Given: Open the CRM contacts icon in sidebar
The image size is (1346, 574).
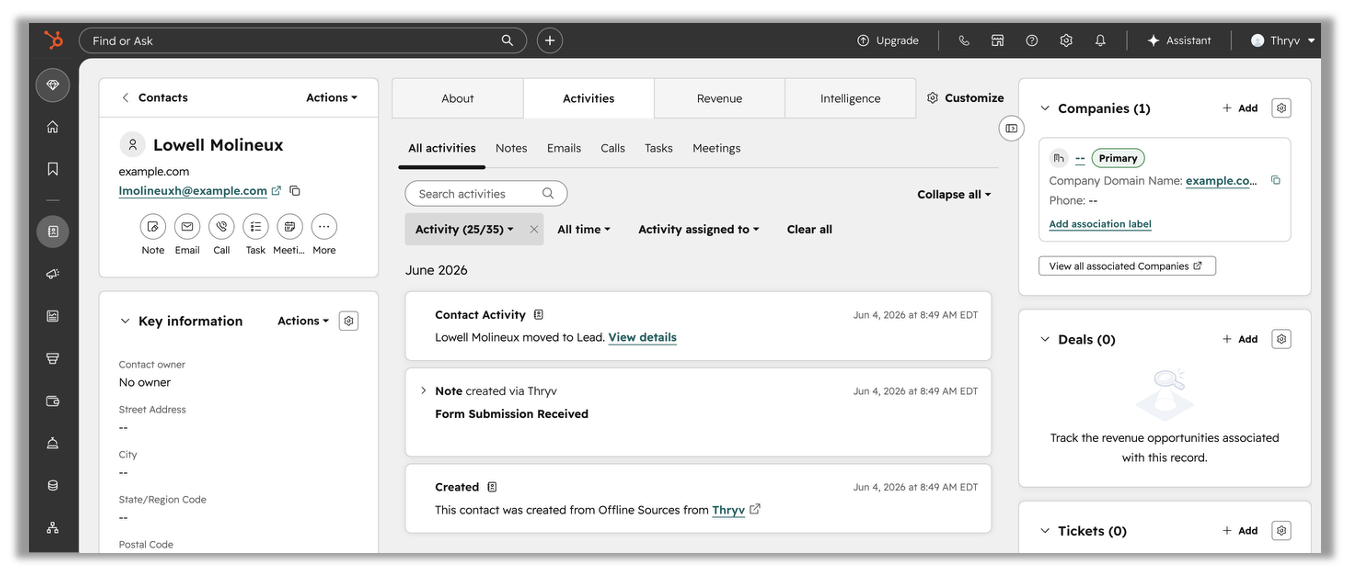Looking at the screenshot, I should pyautogui.click(x=53, y=231).
